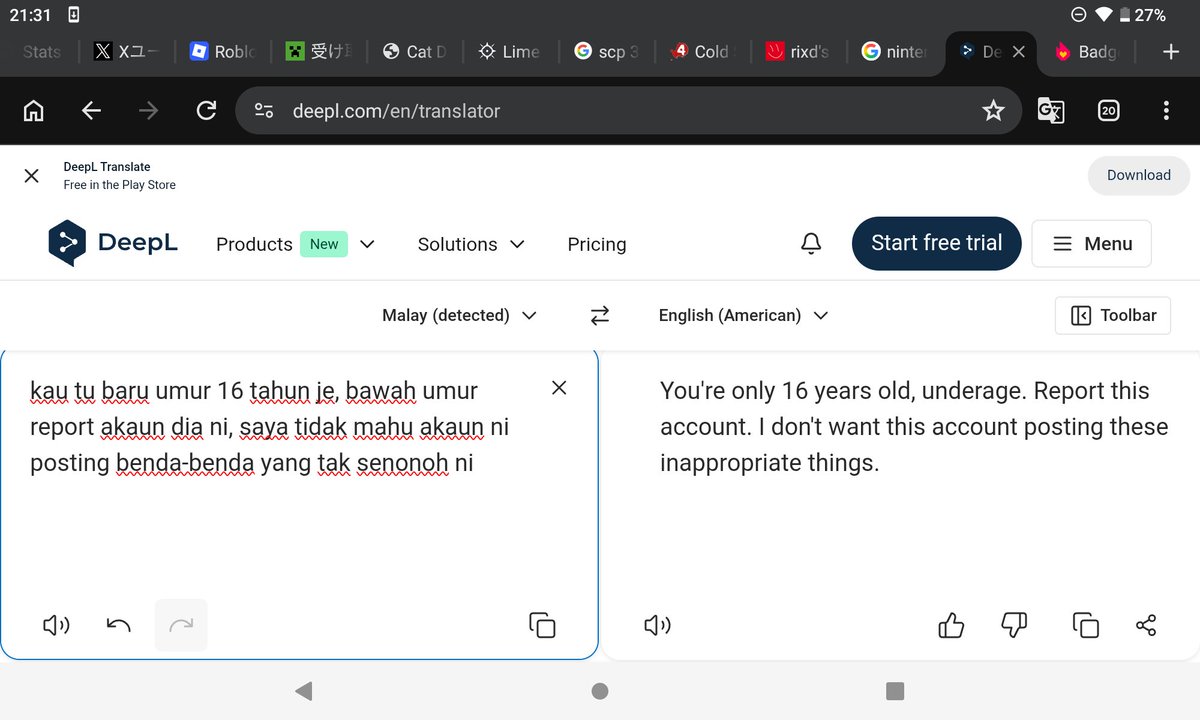Switch to the Badg tab

pyautogui.click(x=1086, y=51)
